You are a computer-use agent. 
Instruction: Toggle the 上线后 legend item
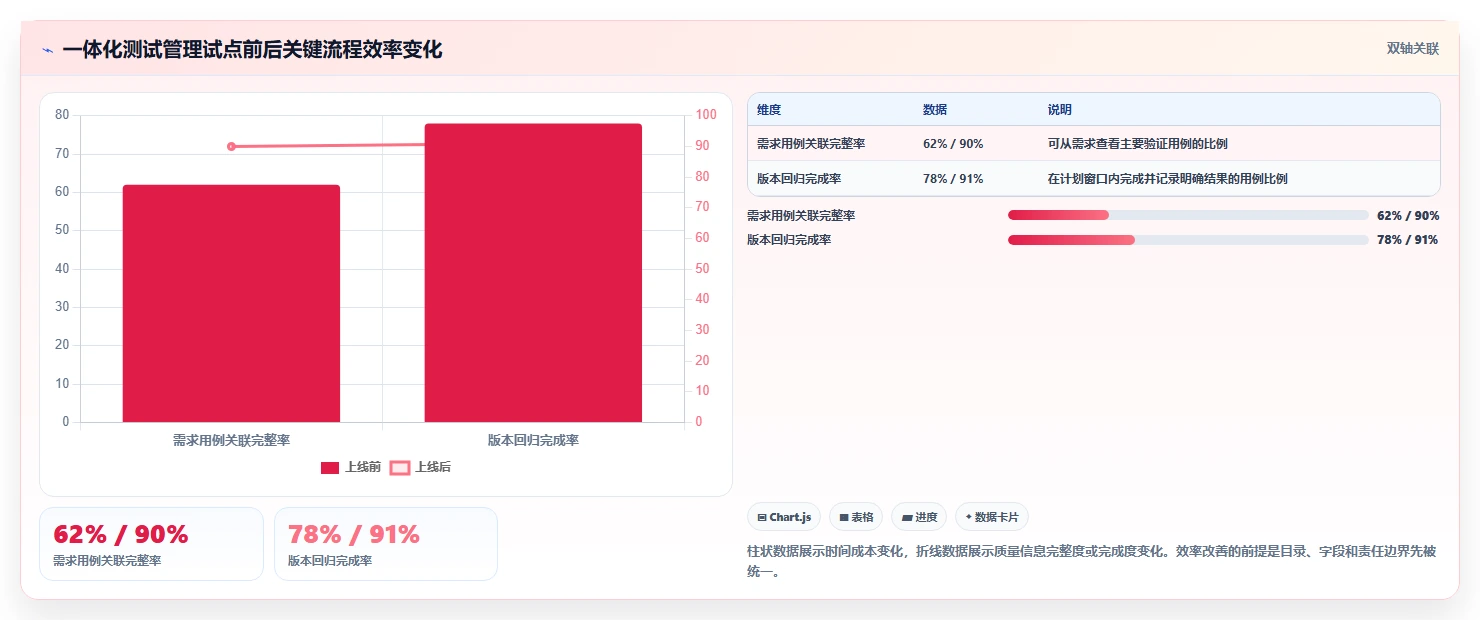point(420,467)
